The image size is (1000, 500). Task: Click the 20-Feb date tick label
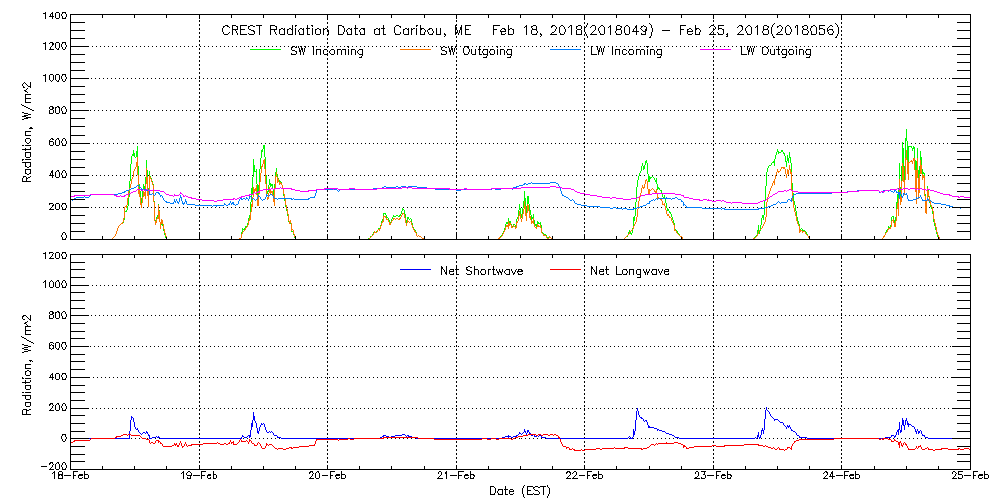(327, 477)
